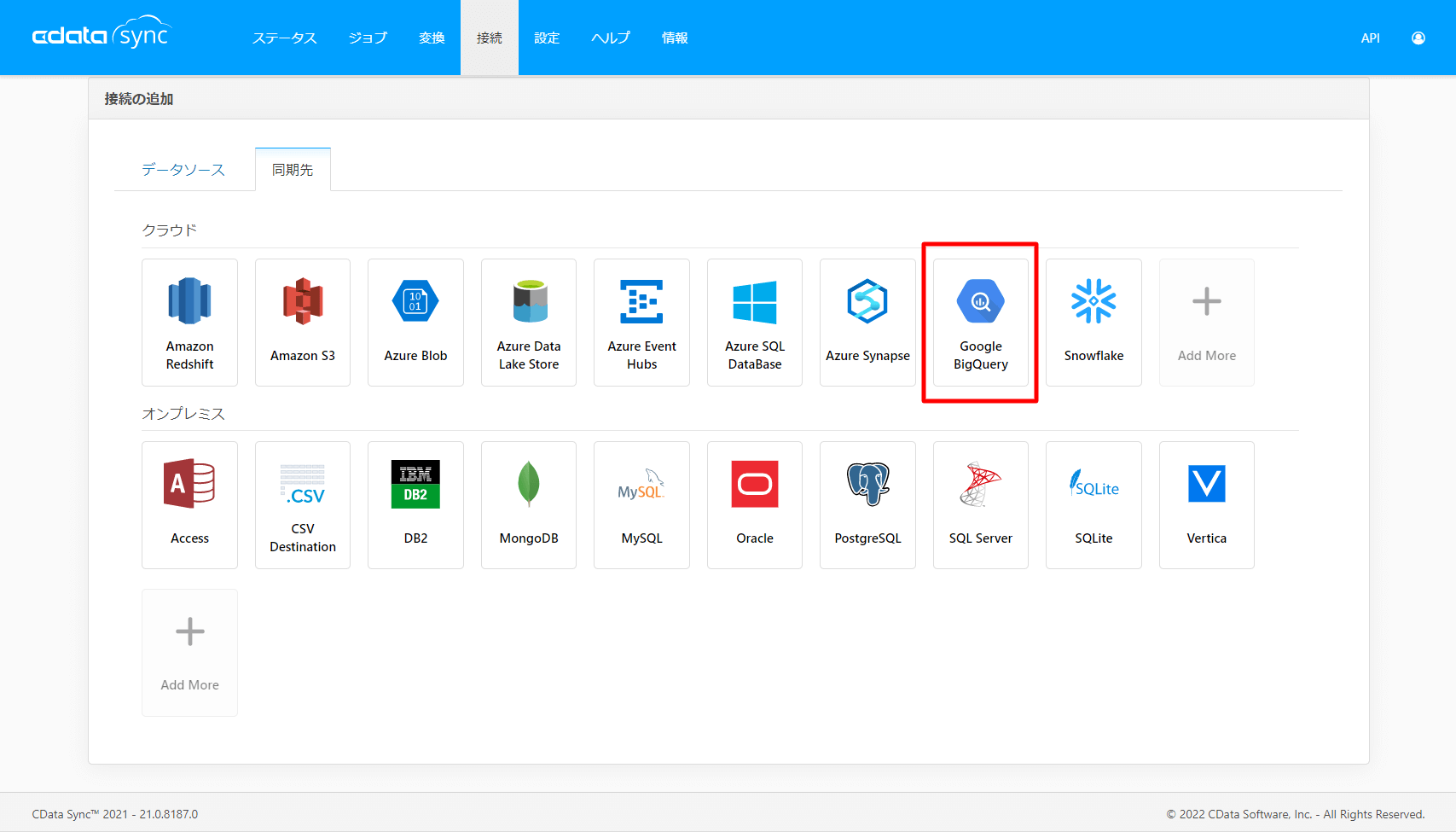Image resolution: width=1456 pixels, height=832 pixels.
Task: Click the API link in header
Action: coord(1370,38)
